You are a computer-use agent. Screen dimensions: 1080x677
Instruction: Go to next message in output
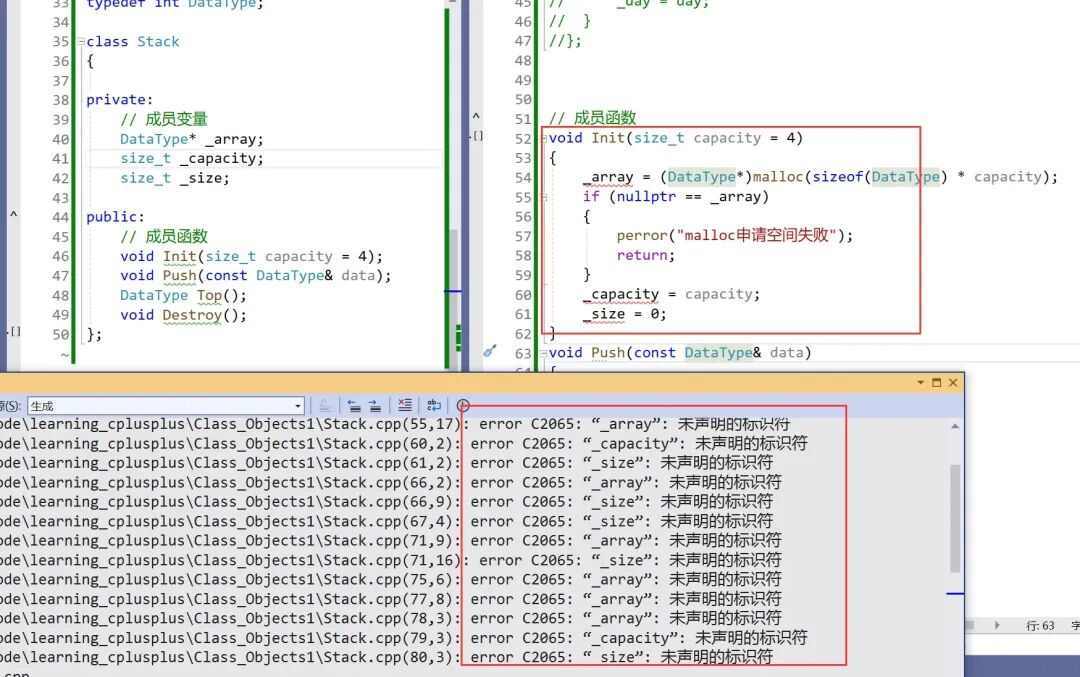click(x=375, y=406)
